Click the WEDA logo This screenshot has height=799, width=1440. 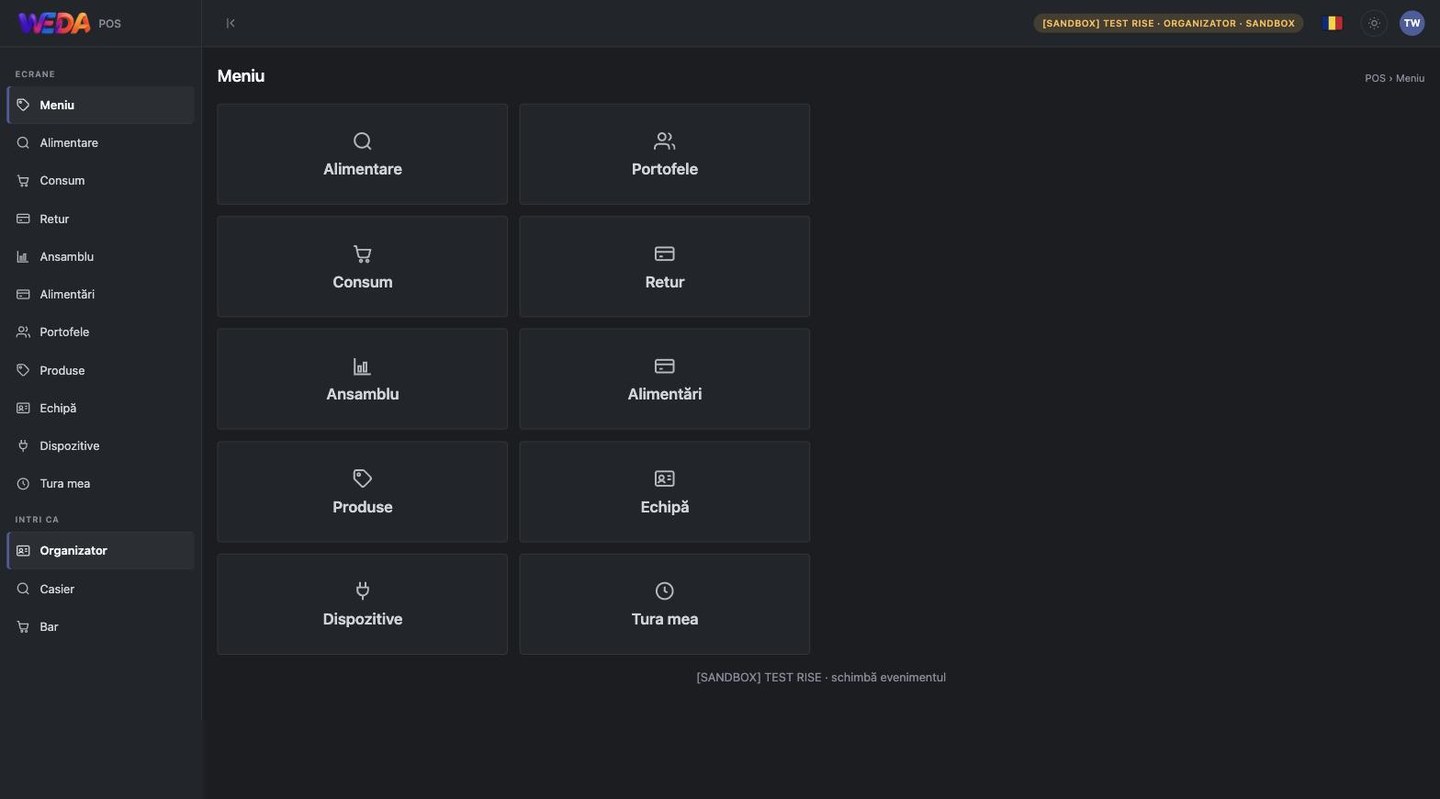54,23
